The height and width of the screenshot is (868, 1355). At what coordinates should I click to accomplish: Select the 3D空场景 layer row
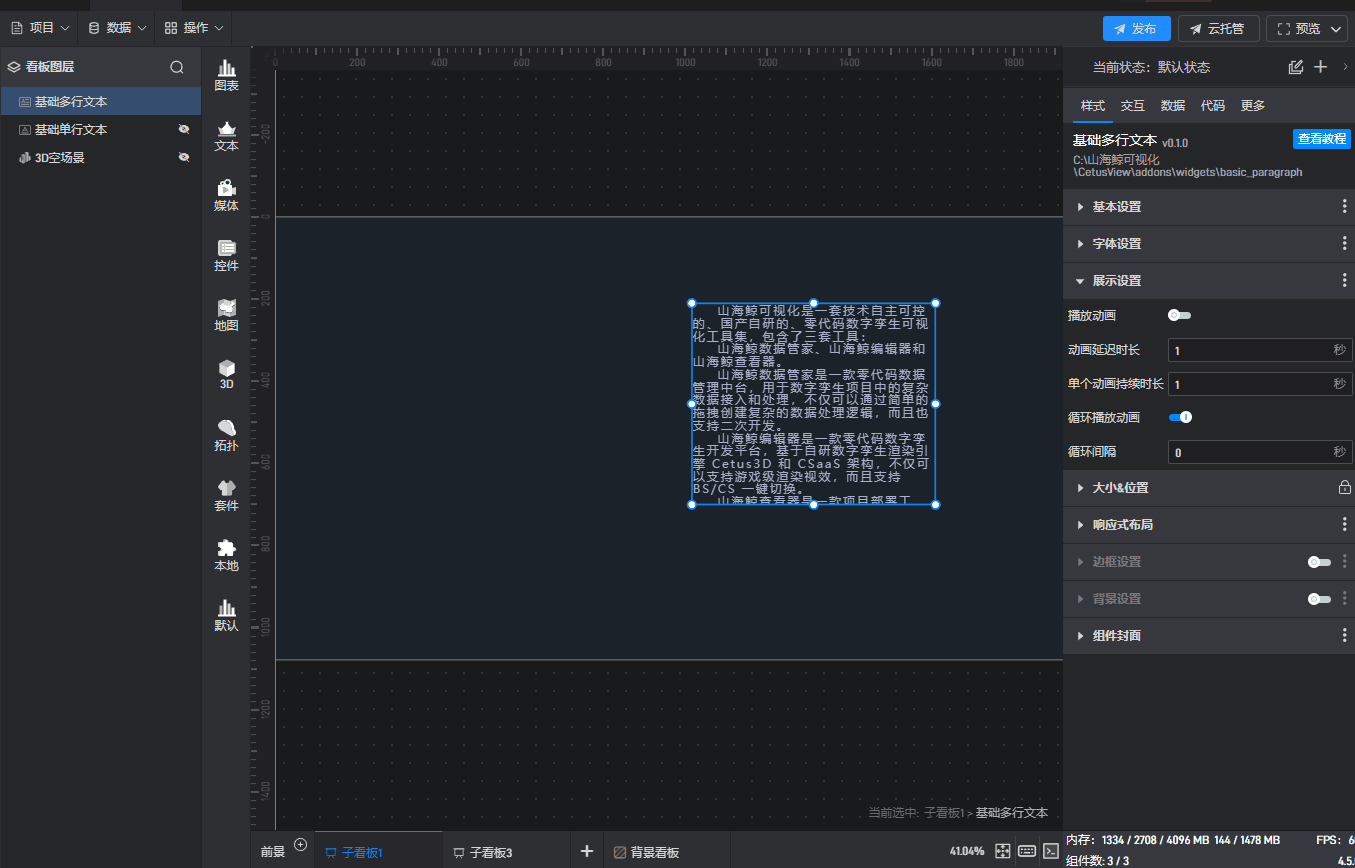coord(100,157)
